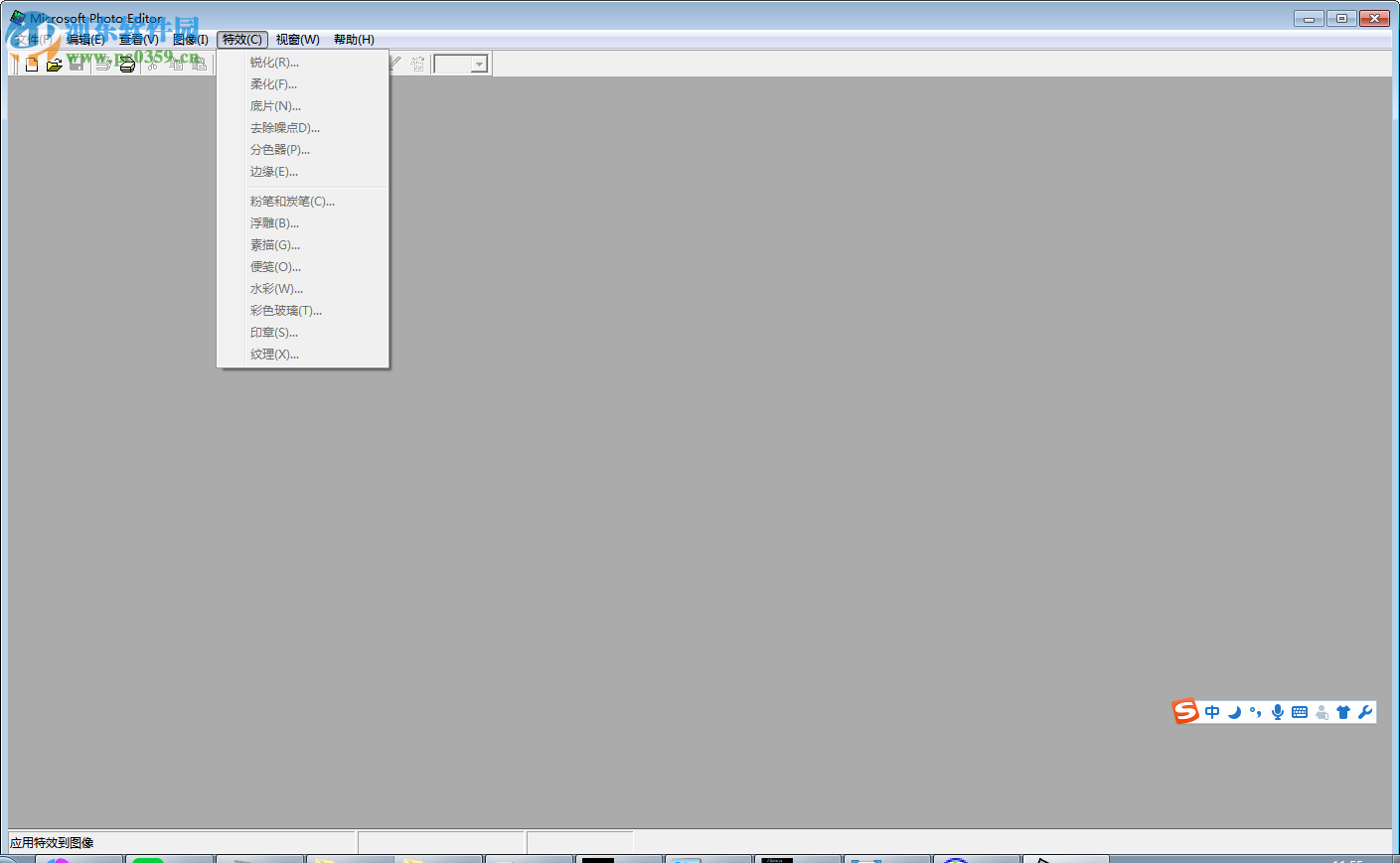Click the Scan toolbar icon
Screen dimensions: 1400x863
point(127,65)
